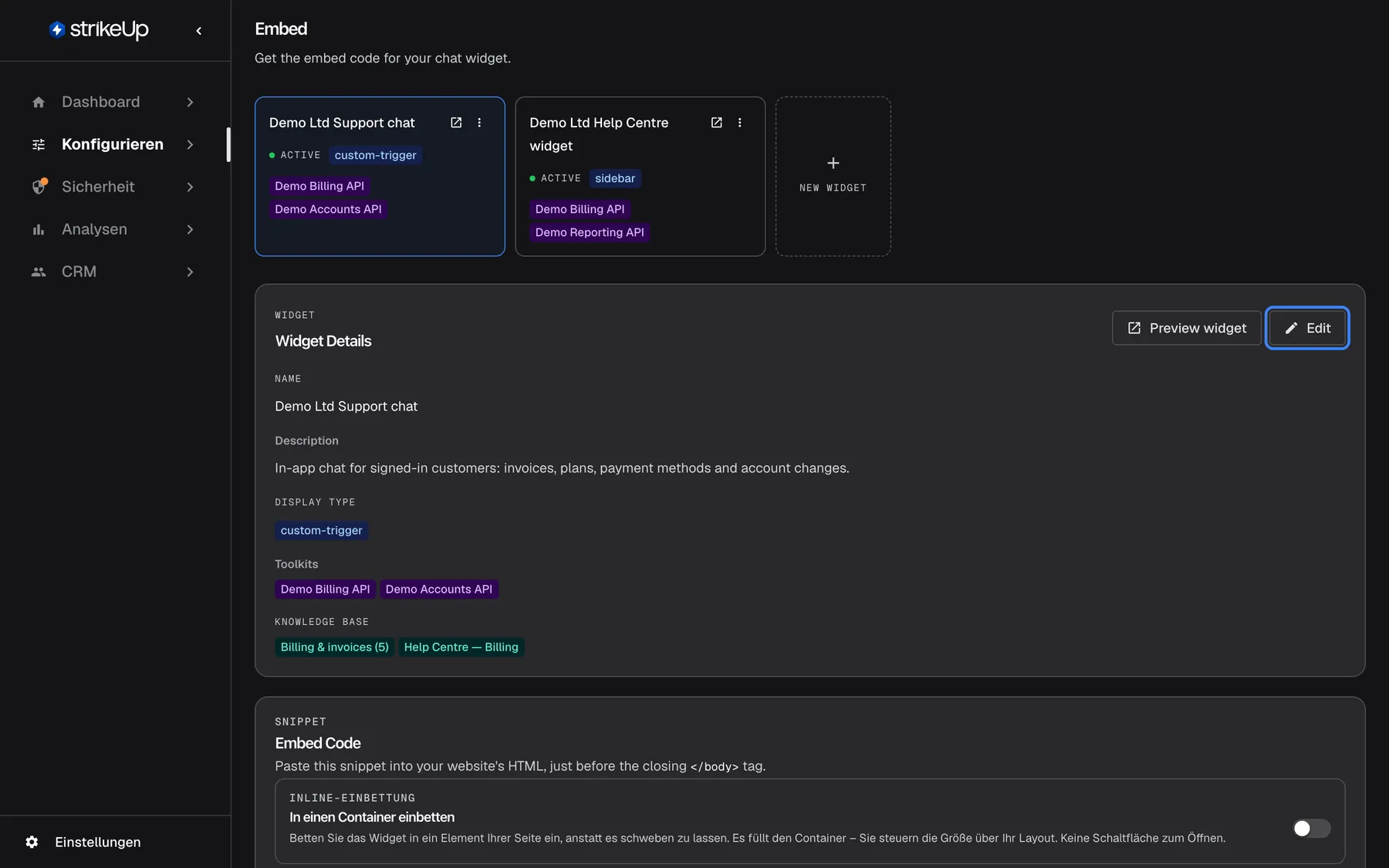Click the CRM people icon
The height and width of the screenshot is (868, 1389).
(x=39, y=272)
